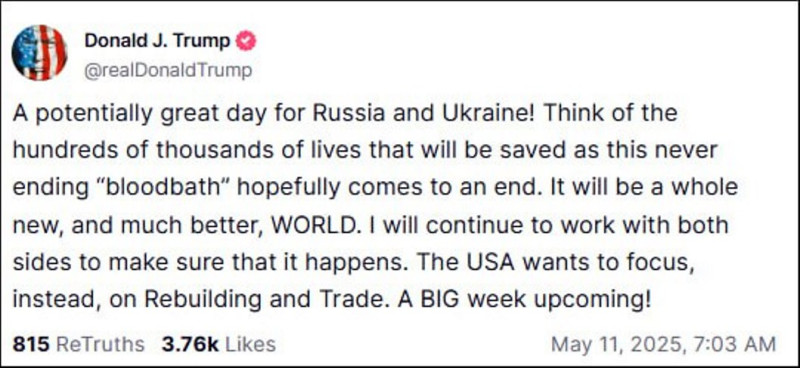Open the Donald J. Trump display name
Viewport: 800px width, 368px height.
(157, 41)
